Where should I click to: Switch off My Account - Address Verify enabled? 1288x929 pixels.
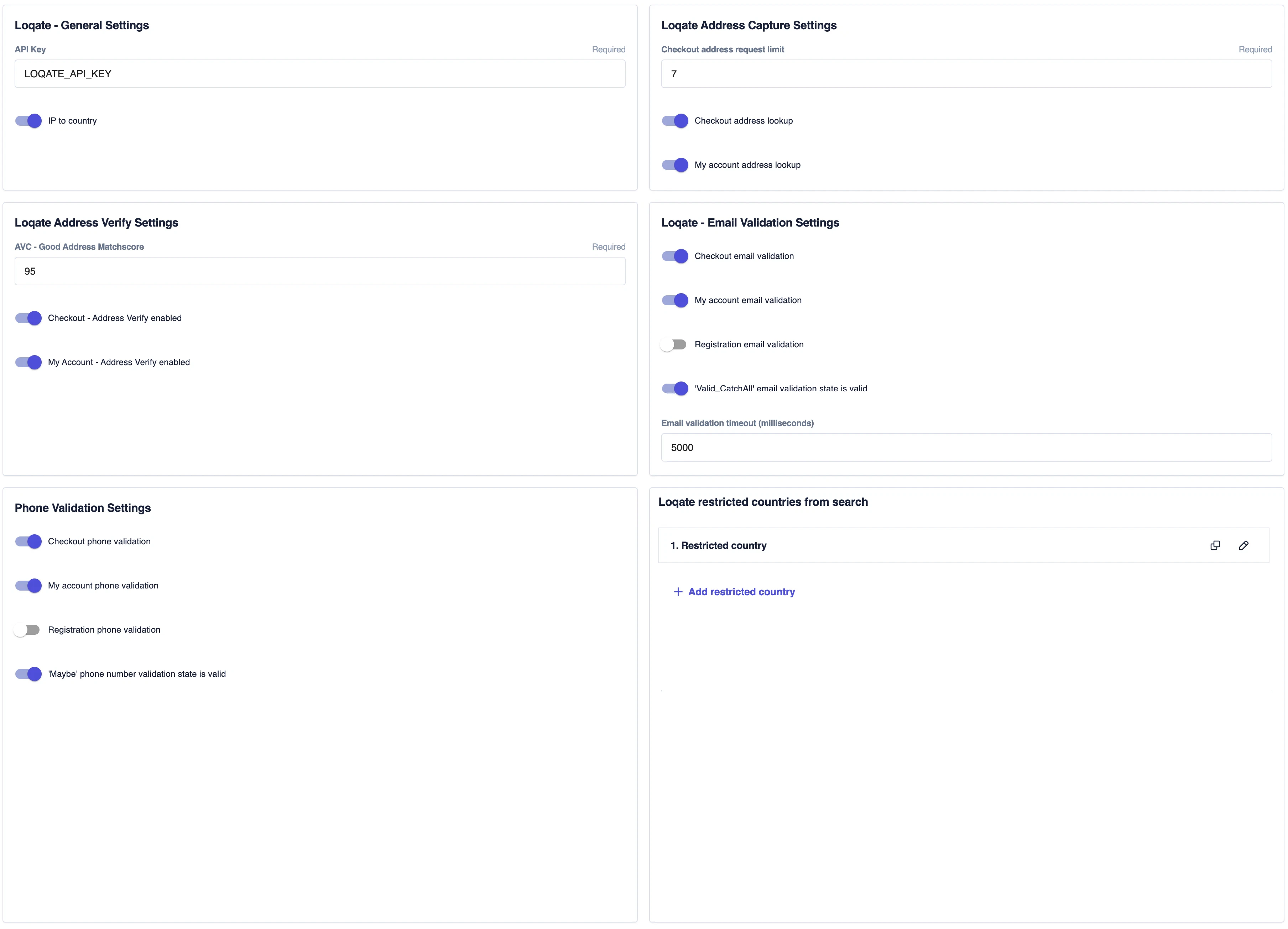coord(28,362)
